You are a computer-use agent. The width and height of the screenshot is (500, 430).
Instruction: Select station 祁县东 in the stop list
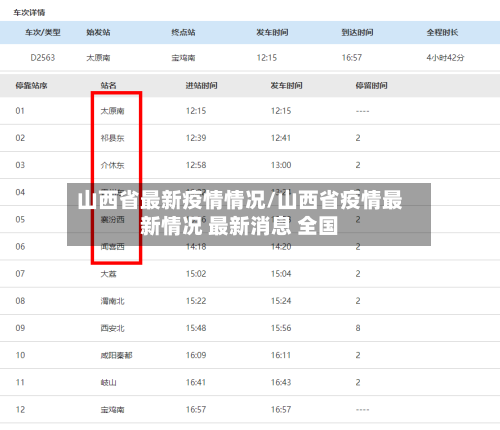(113, 138)
